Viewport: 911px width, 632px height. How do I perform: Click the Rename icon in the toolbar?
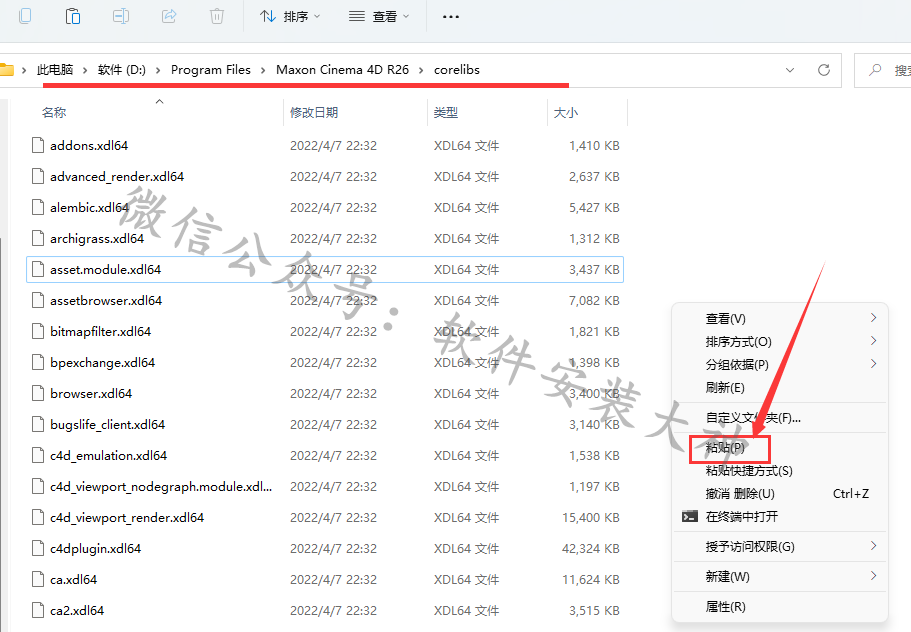(121, 16)
